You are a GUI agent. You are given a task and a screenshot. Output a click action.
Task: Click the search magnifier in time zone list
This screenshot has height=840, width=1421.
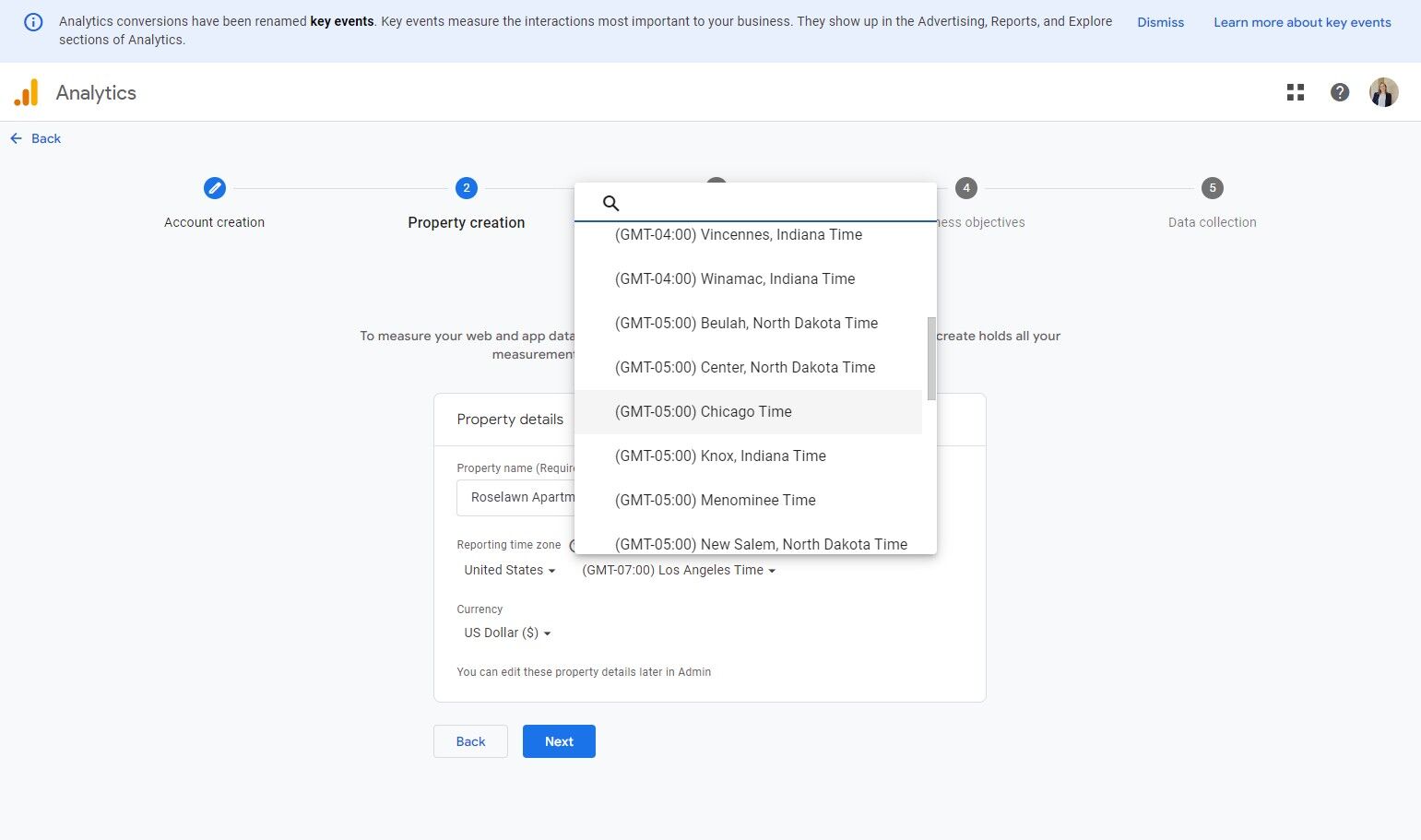coord(610,203)
